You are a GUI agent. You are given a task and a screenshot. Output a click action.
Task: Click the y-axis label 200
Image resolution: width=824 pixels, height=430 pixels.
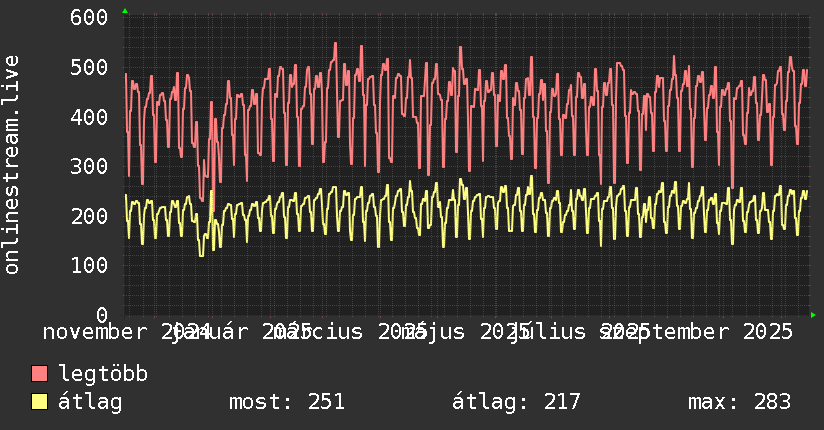pyautogui.click(x=89, y=216)
